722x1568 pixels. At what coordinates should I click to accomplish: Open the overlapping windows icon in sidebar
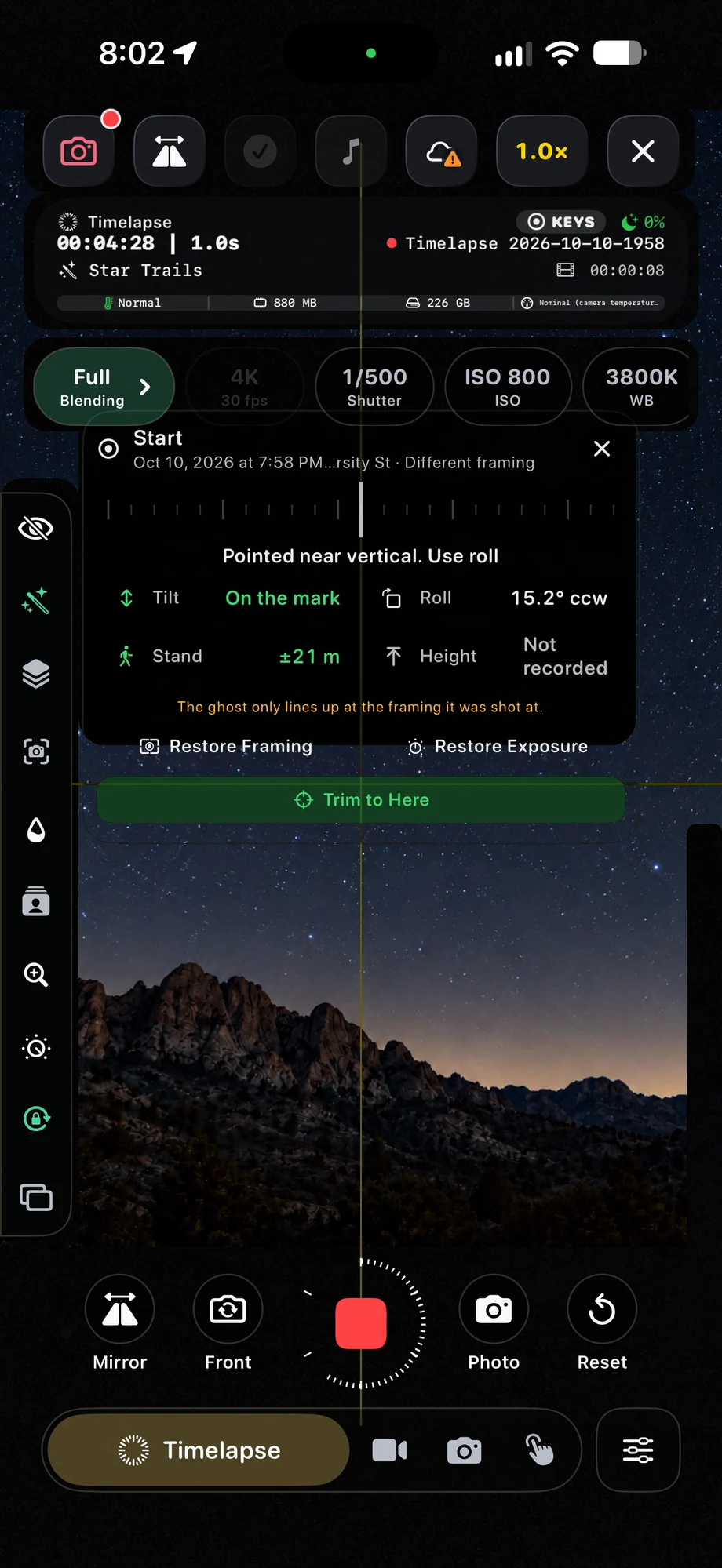36,1198
